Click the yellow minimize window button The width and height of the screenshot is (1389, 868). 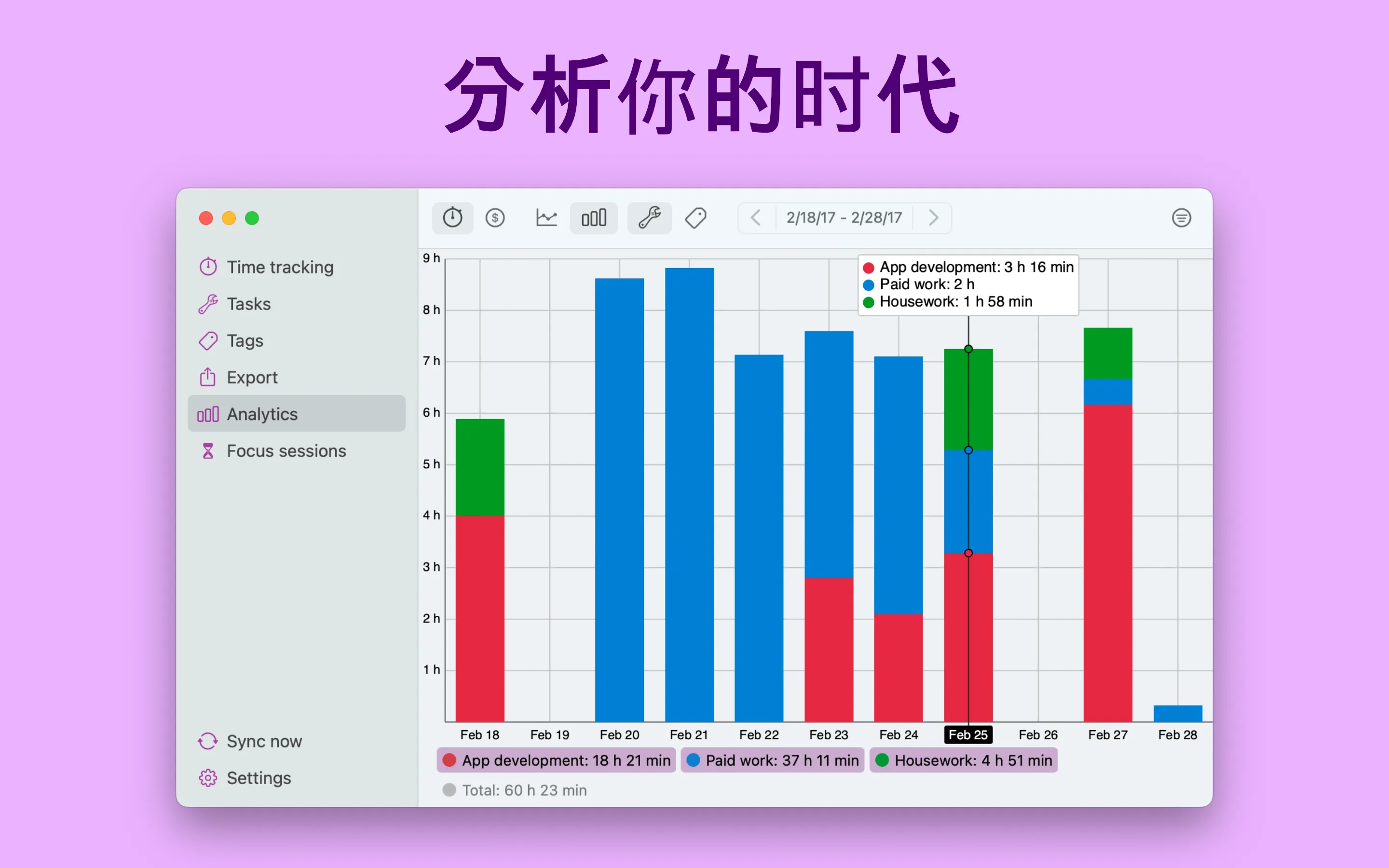click(229, 218)
